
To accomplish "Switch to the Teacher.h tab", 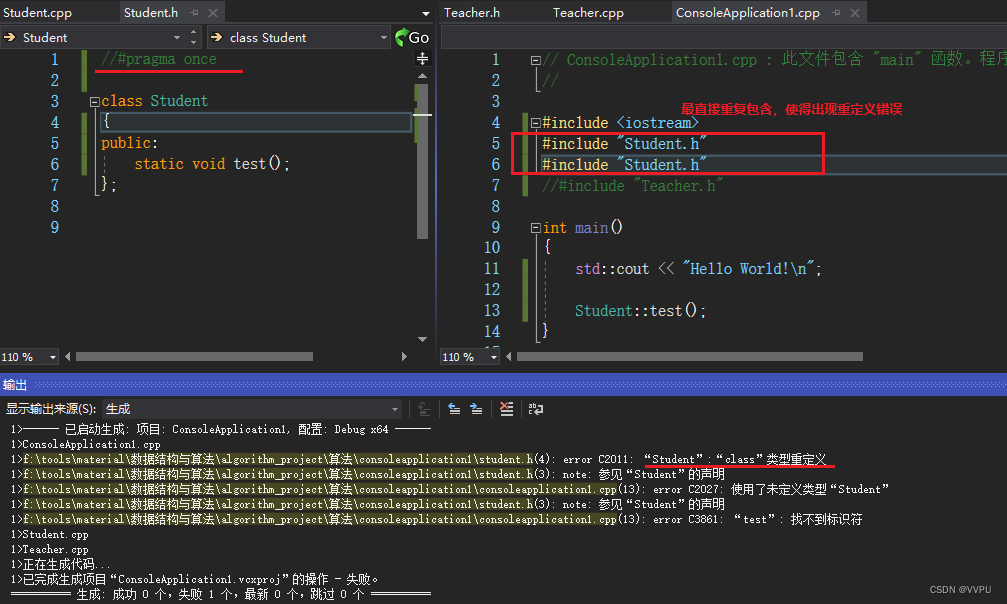I will point(472,13).
